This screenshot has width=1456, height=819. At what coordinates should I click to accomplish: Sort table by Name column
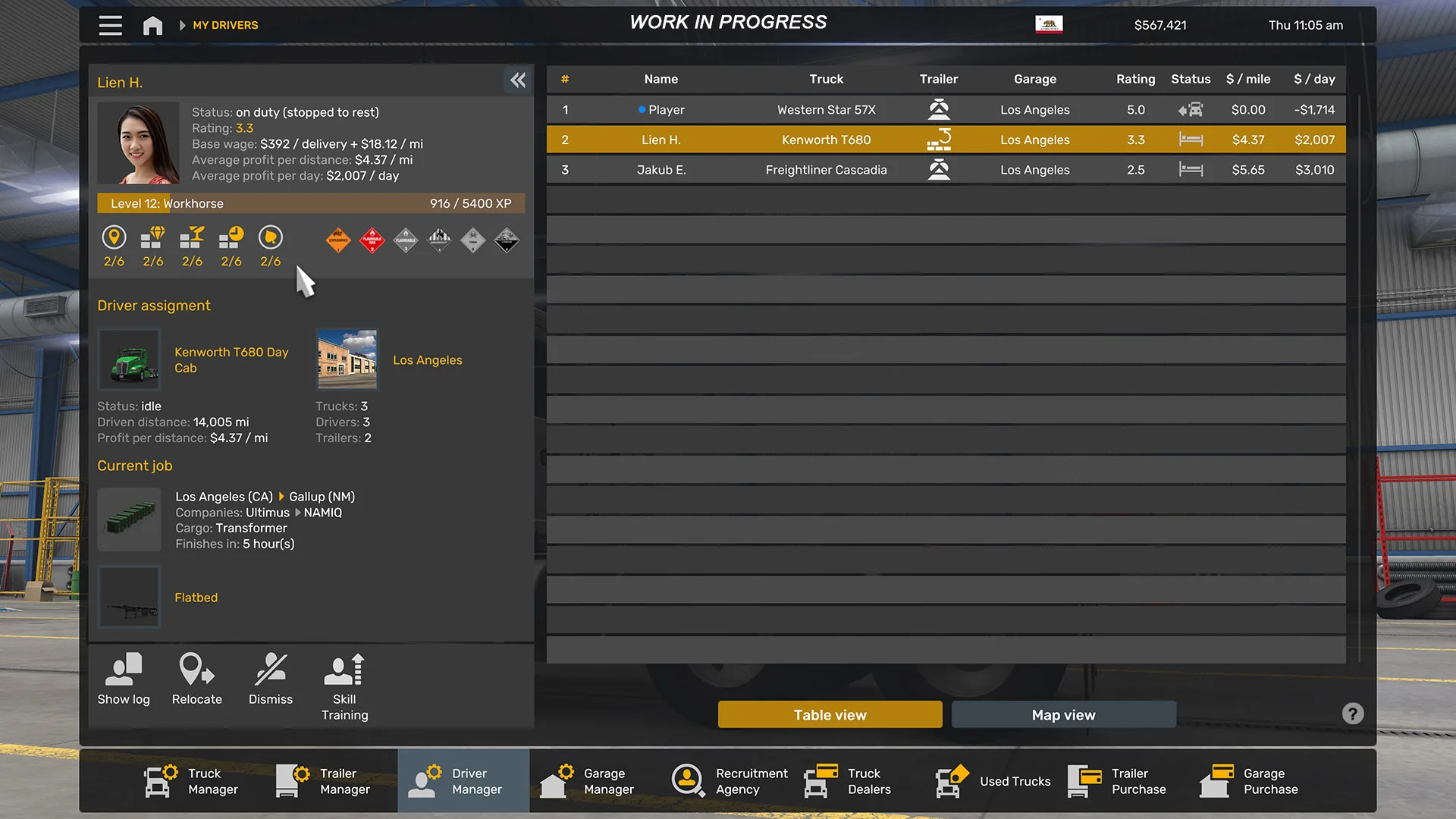point(661,79)
